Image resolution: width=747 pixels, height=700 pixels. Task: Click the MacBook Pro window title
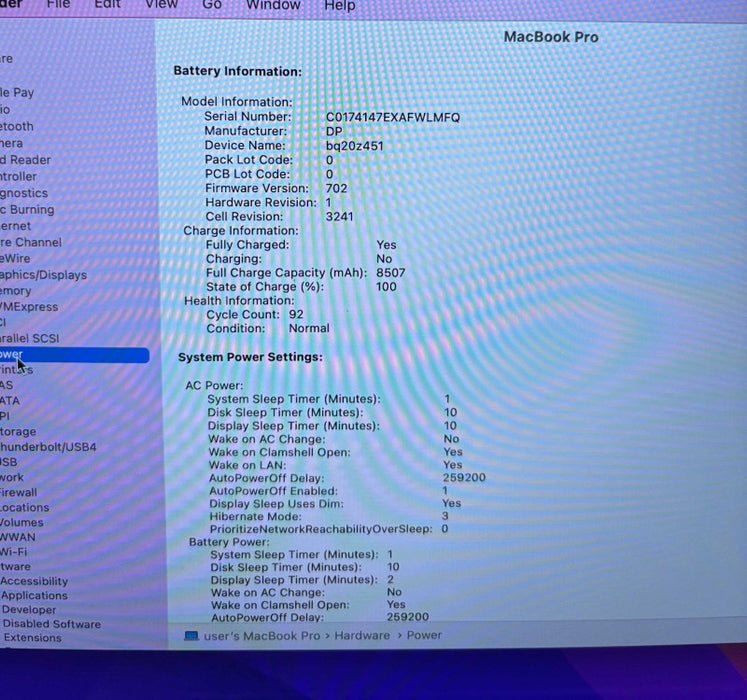(x=551, y=37)
